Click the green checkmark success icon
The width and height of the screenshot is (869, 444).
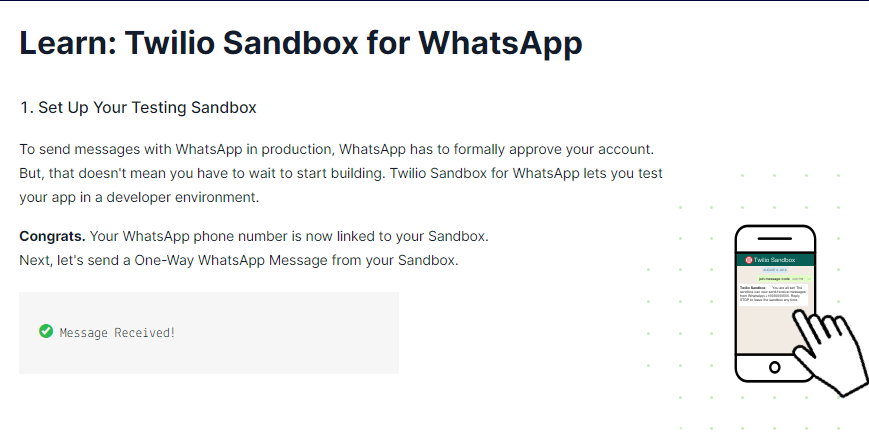46,331
